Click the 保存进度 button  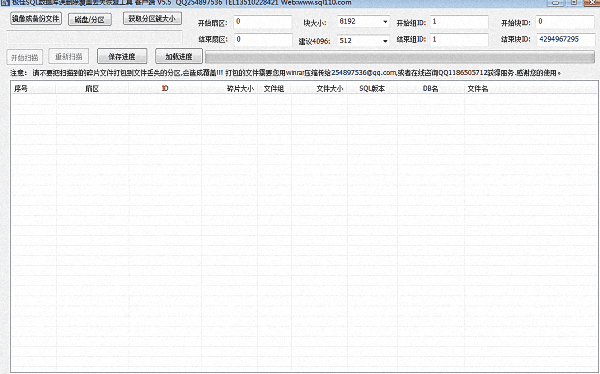coord(122,56)
